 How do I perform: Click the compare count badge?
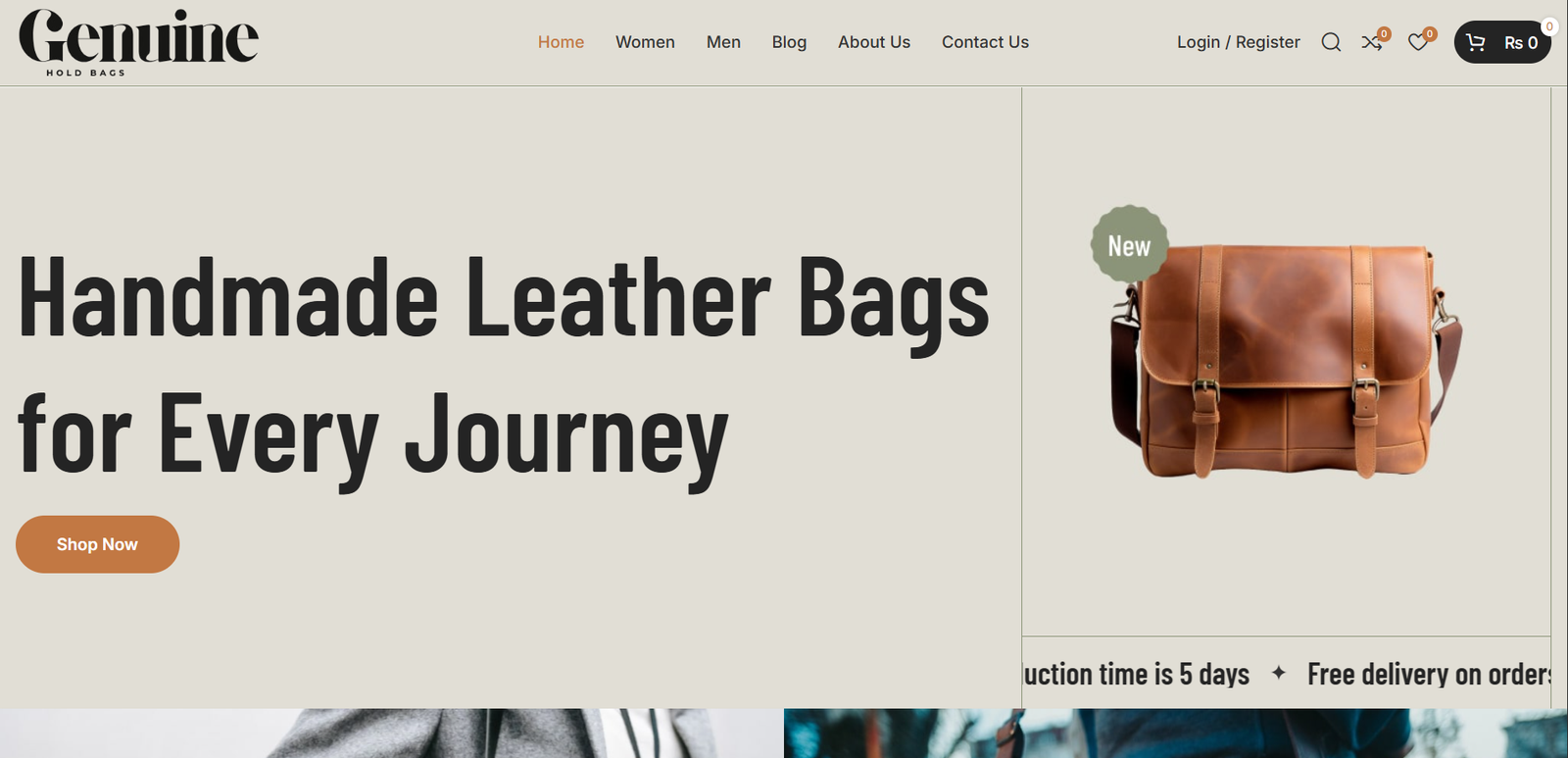pyautogui.click(x=1384, y=33)
